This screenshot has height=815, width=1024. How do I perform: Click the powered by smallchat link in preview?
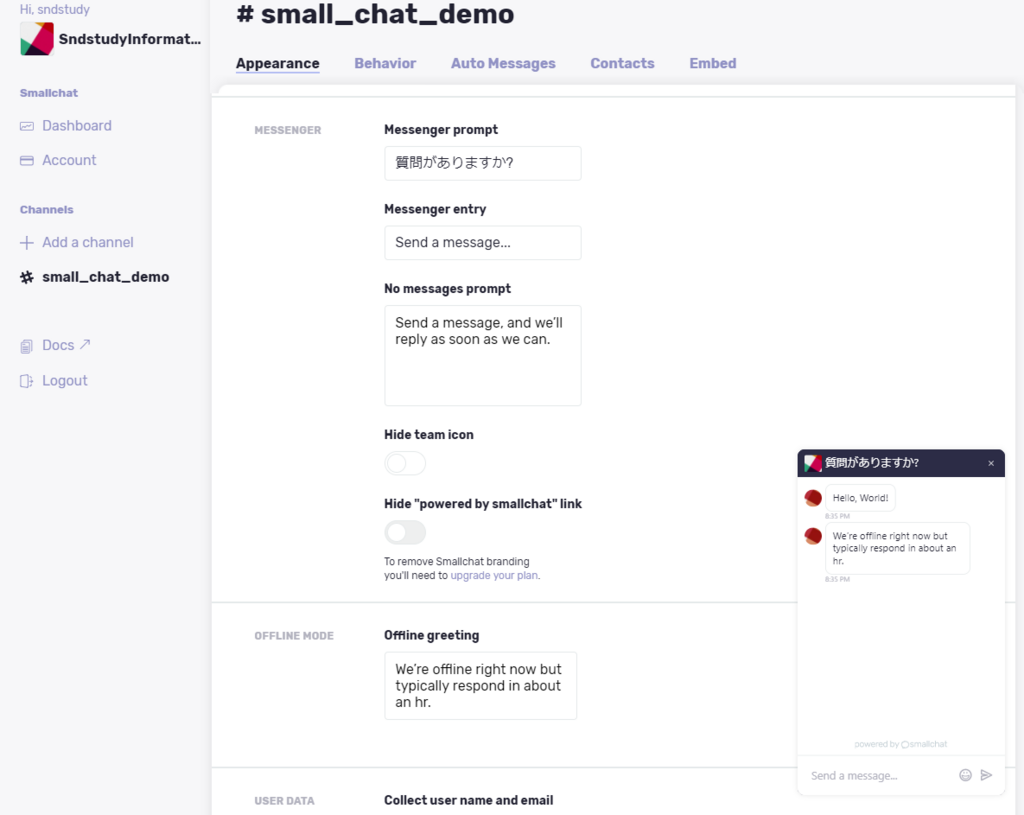[x=901, y=744]
